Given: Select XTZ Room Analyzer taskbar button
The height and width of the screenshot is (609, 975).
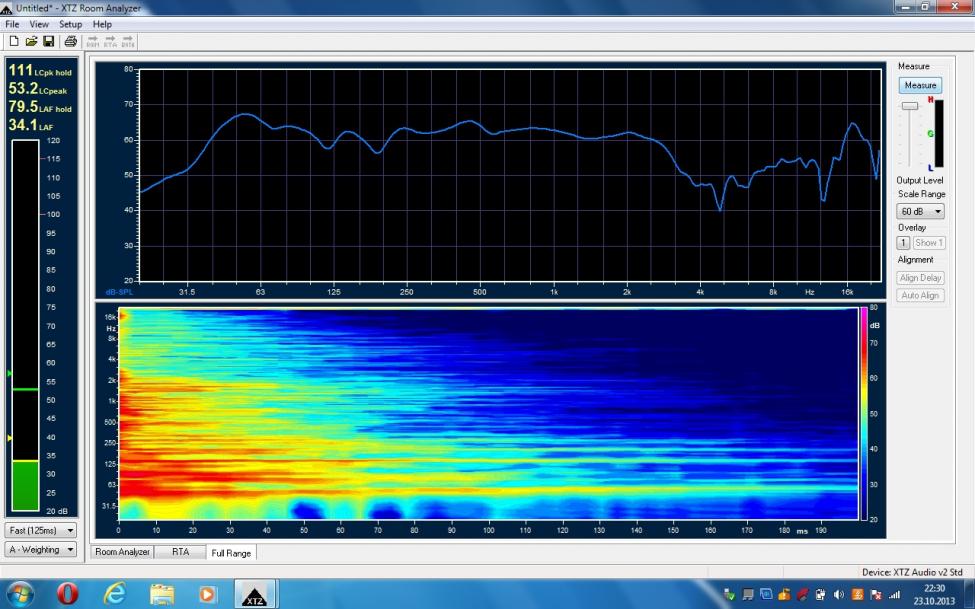Looking at the screenshot, I should (256, 593).
